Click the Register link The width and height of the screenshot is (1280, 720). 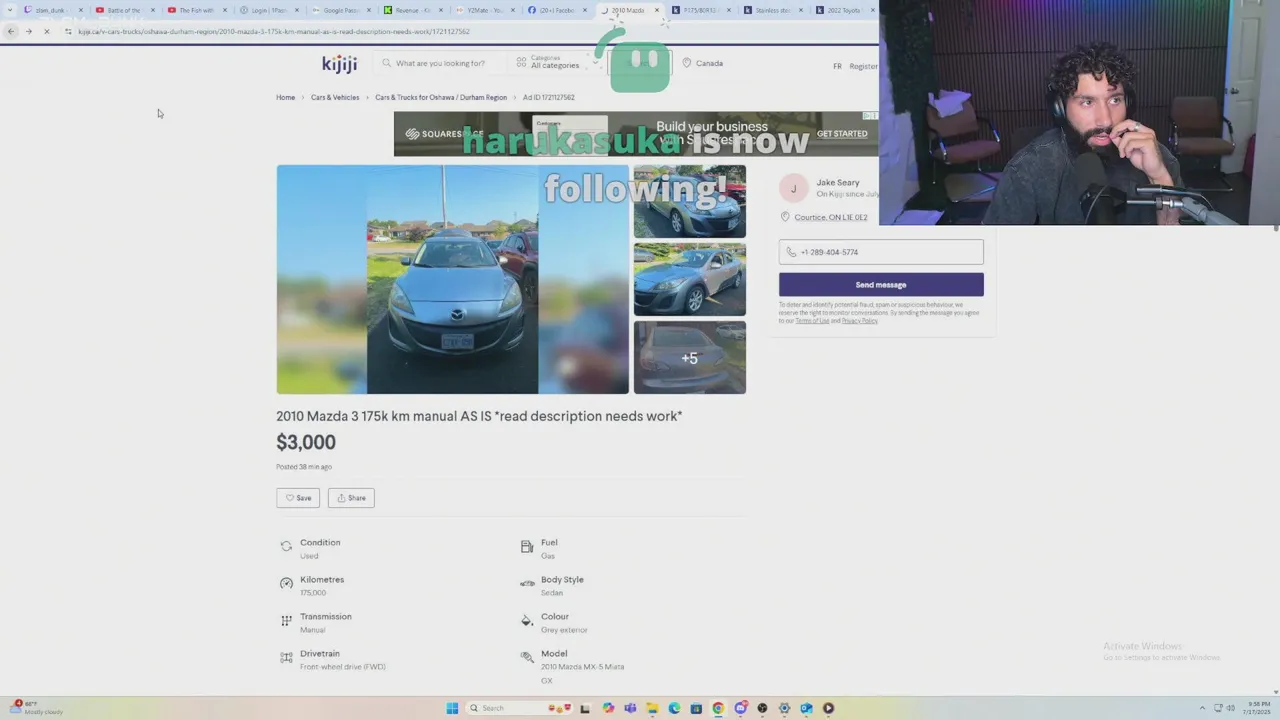click(863, 66)
